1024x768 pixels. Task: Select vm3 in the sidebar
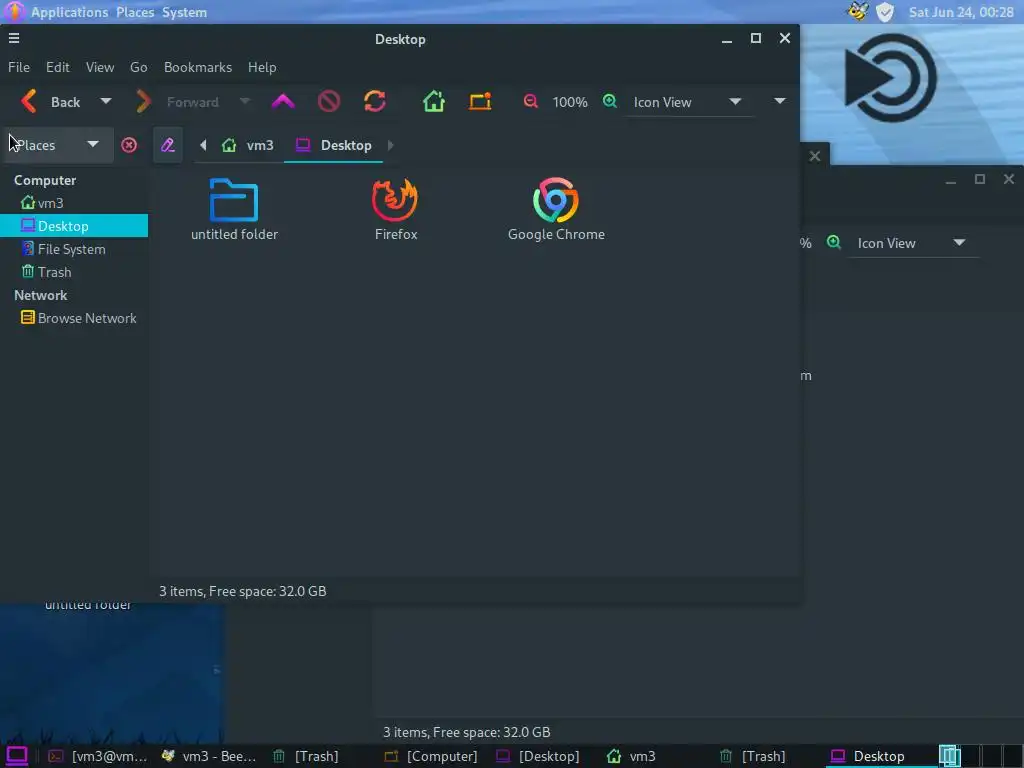tap(74, 203)
